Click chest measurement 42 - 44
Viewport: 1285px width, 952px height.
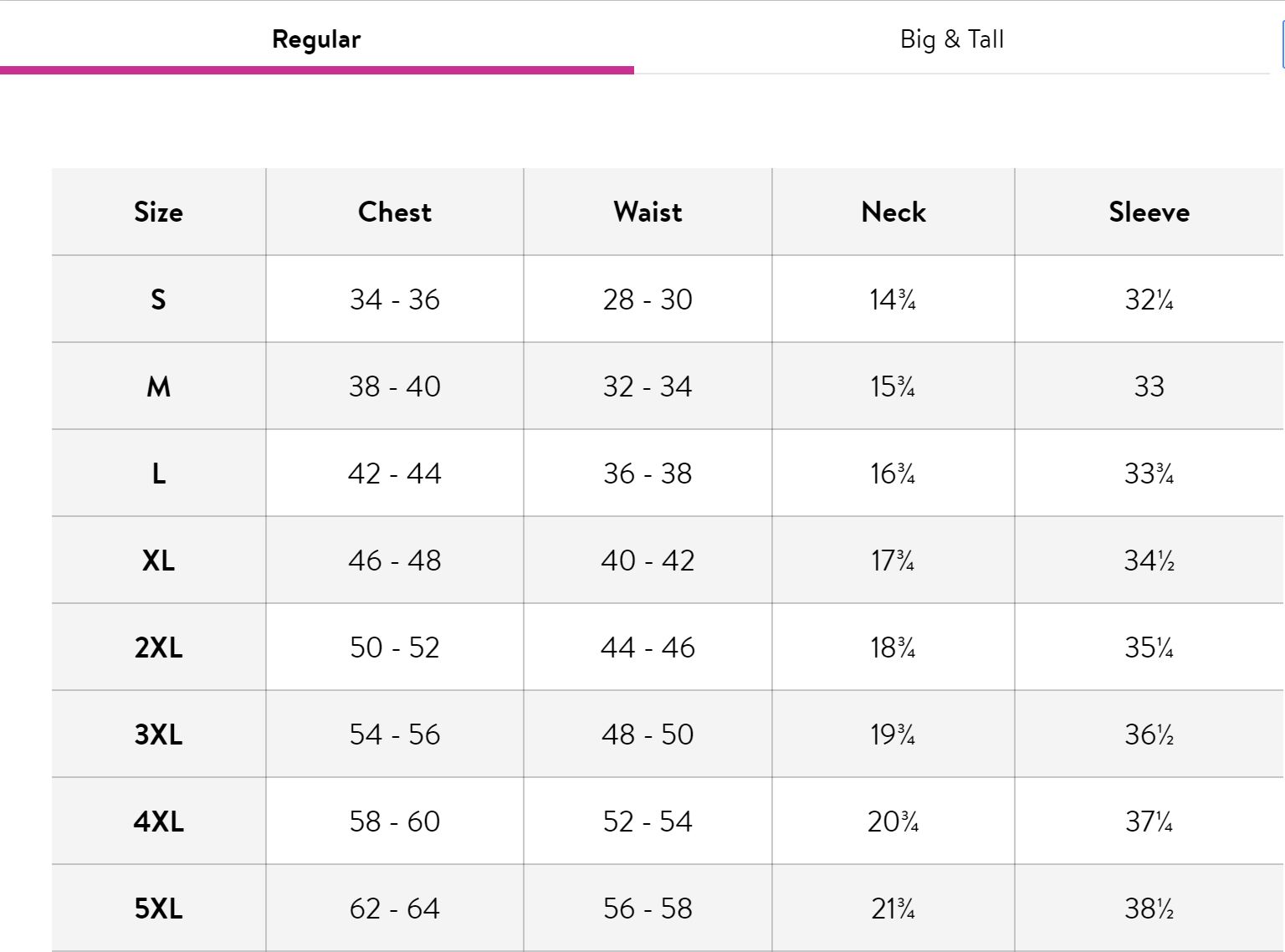[394, 473]
